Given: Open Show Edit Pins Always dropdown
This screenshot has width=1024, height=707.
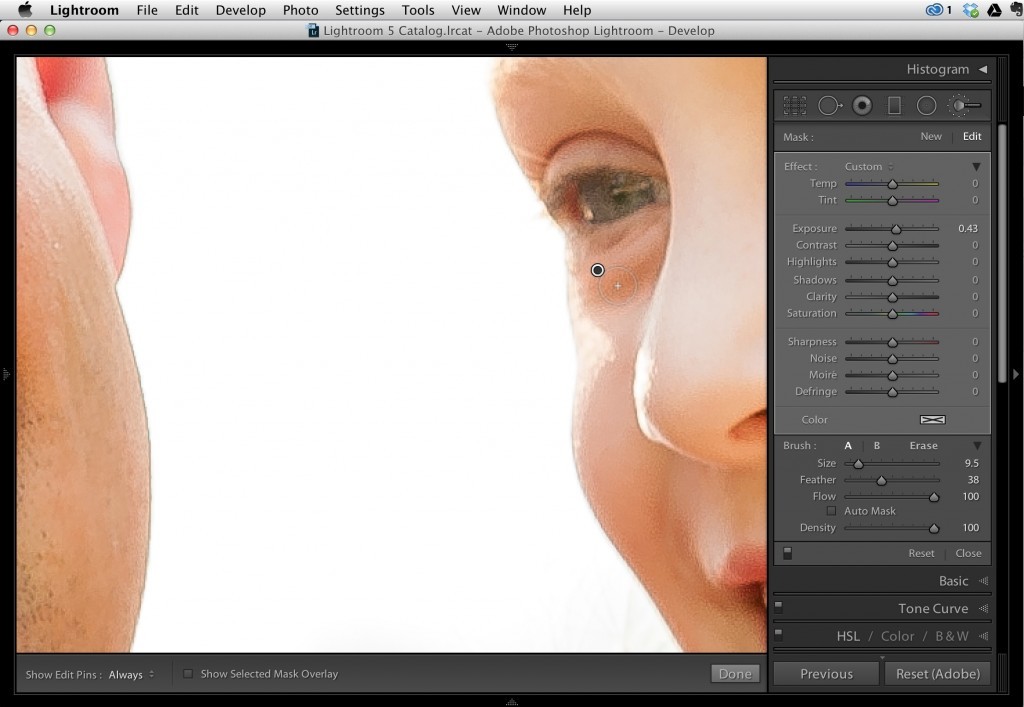Looking at the screenshot, I should pos(131,674).
